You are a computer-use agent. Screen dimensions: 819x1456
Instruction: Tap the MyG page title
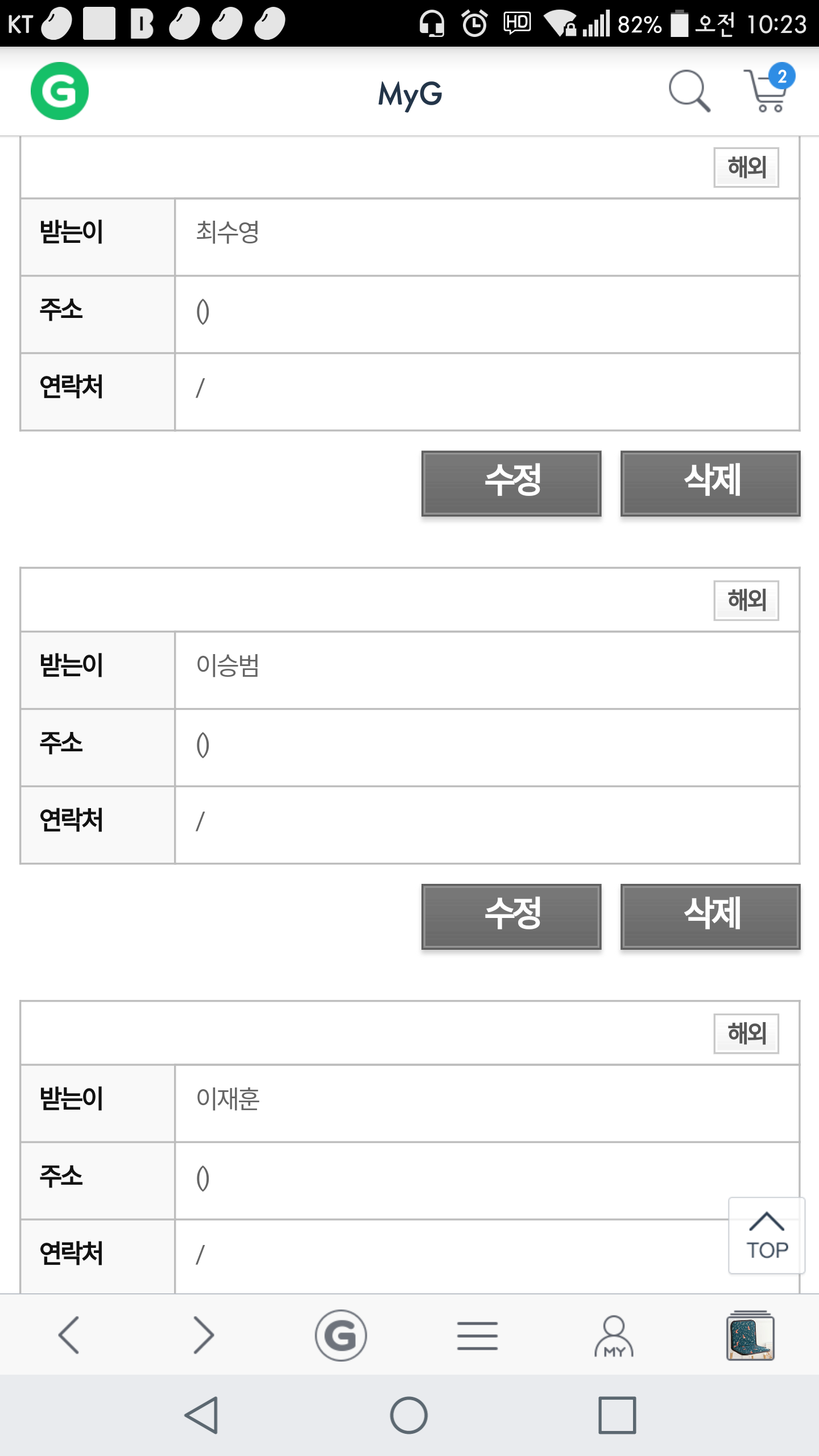click(x=409, y=94)
